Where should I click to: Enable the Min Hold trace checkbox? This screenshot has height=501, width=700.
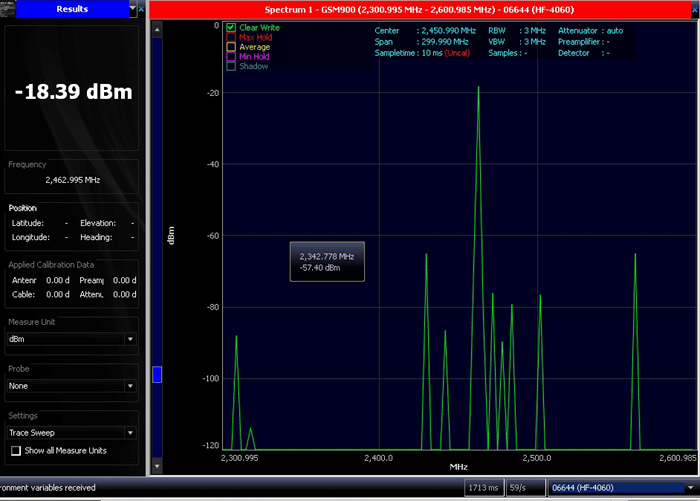click(231, 57)
